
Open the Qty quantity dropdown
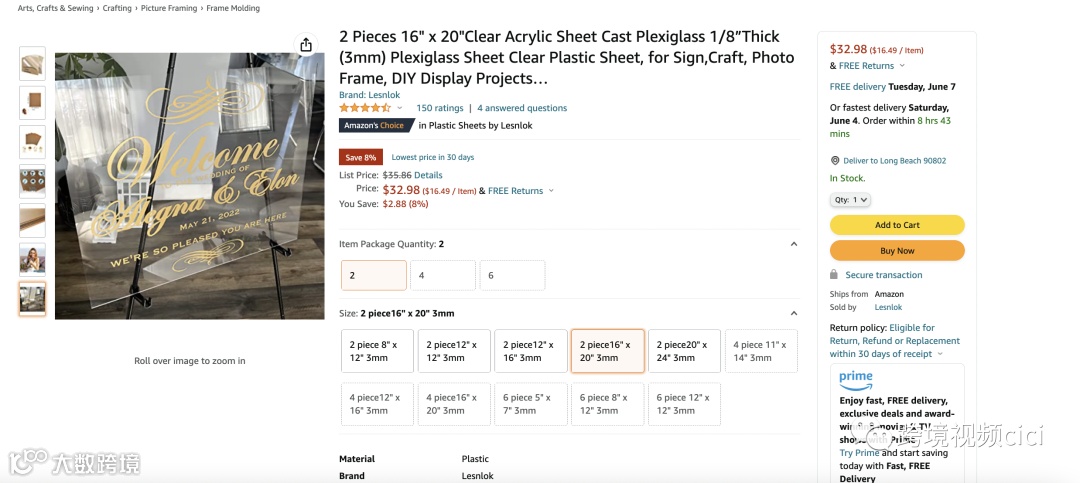pos(850,200)
